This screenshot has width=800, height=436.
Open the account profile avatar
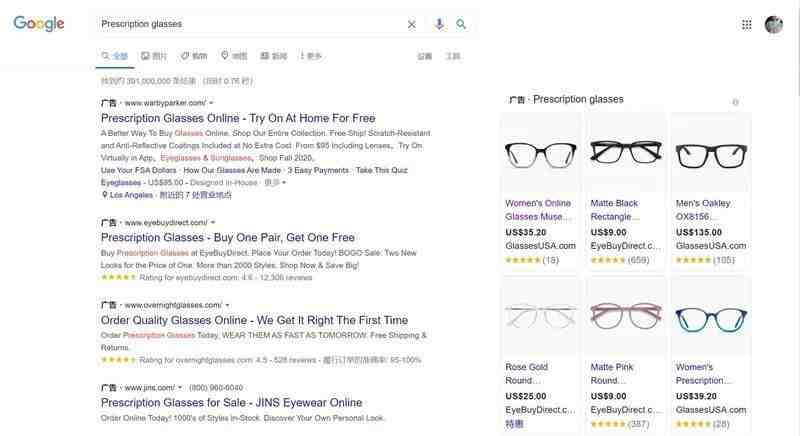coord(773,24)
